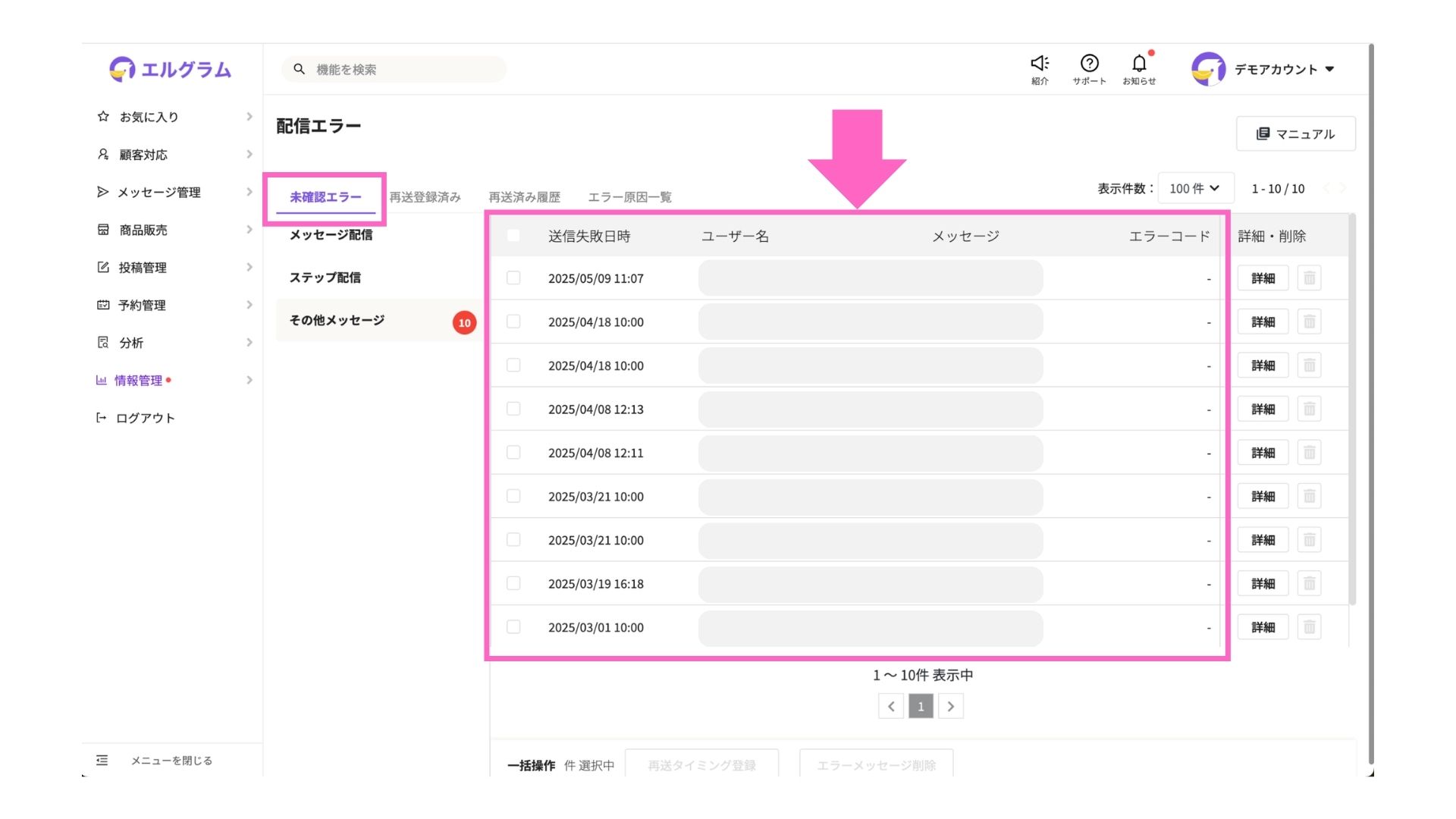
Task: Open the サポート help icon
Action: [1089, 64]
